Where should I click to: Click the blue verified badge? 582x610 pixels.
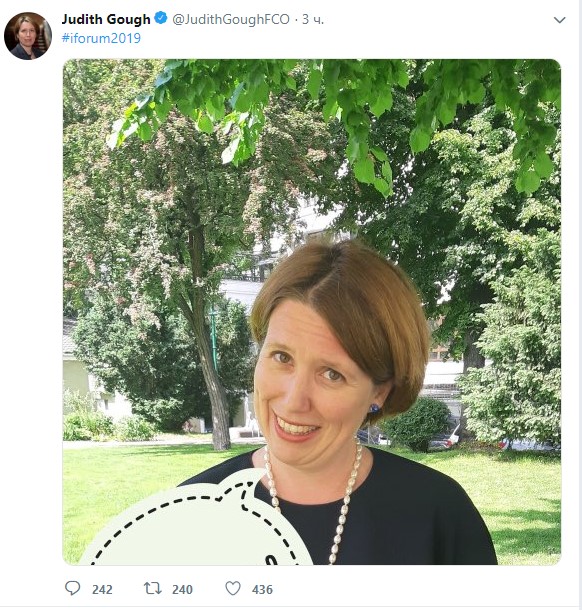coord(161,18)
